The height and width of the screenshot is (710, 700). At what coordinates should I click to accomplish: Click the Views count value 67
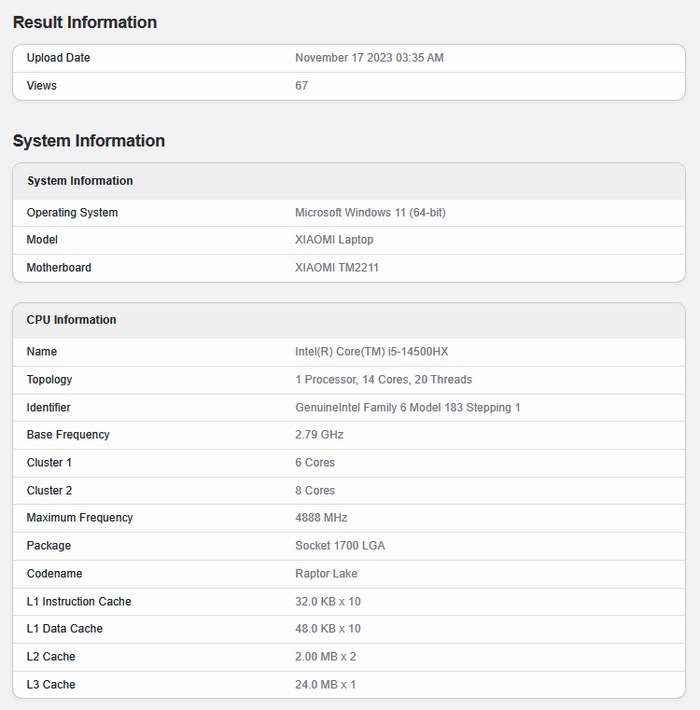tap(302, 86)
